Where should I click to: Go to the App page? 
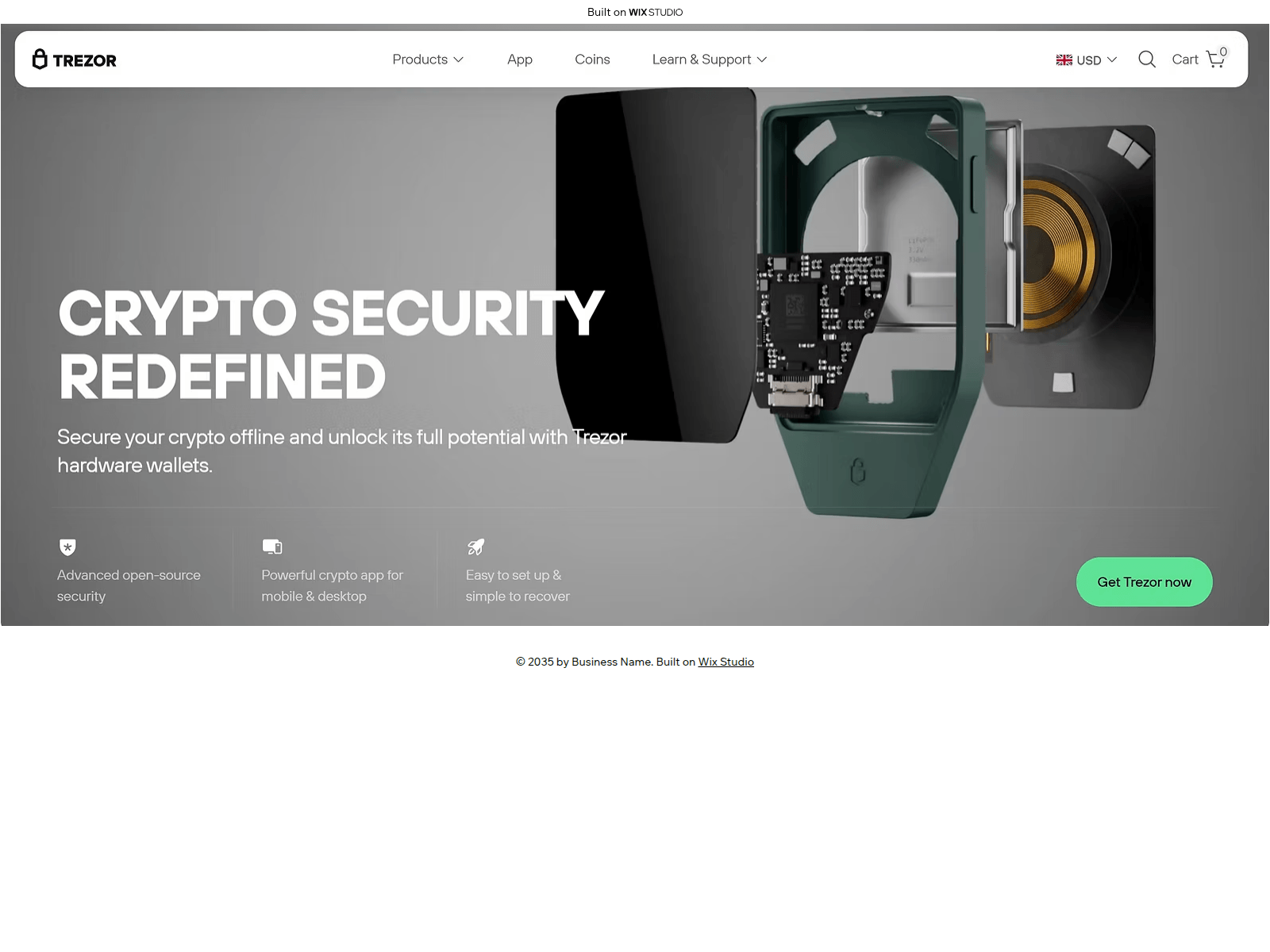pos(520,59)
